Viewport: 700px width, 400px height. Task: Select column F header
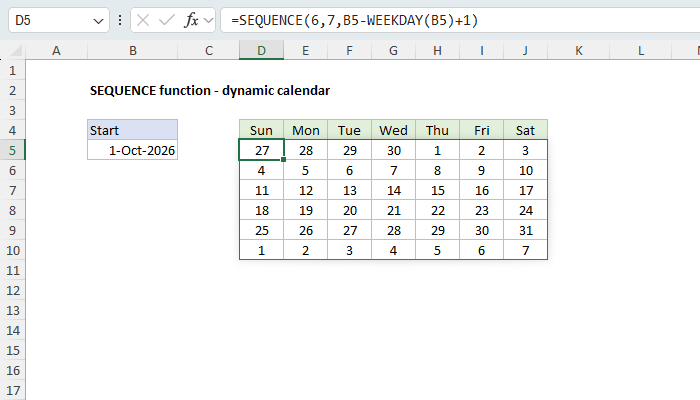349,50
